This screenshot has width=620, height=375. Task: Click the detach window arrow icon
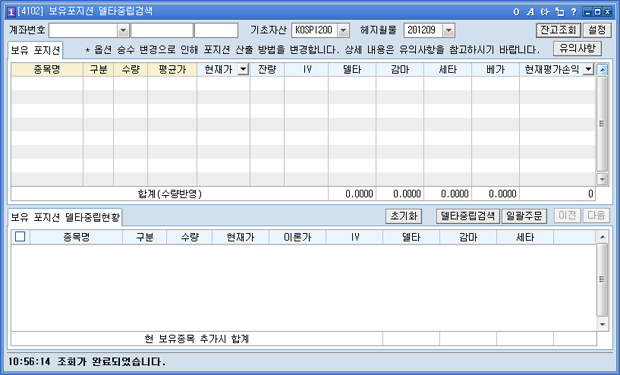(x=560, y=12)
